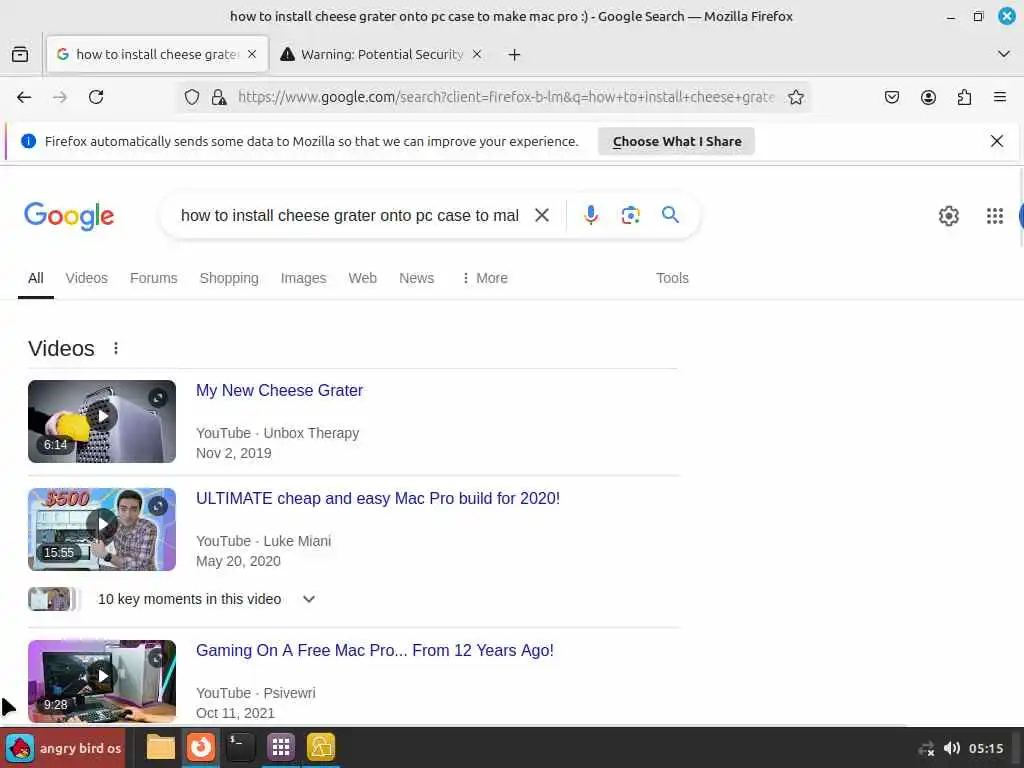
Task: Open the file manager from taskbar
Action: tap(160, 747)
